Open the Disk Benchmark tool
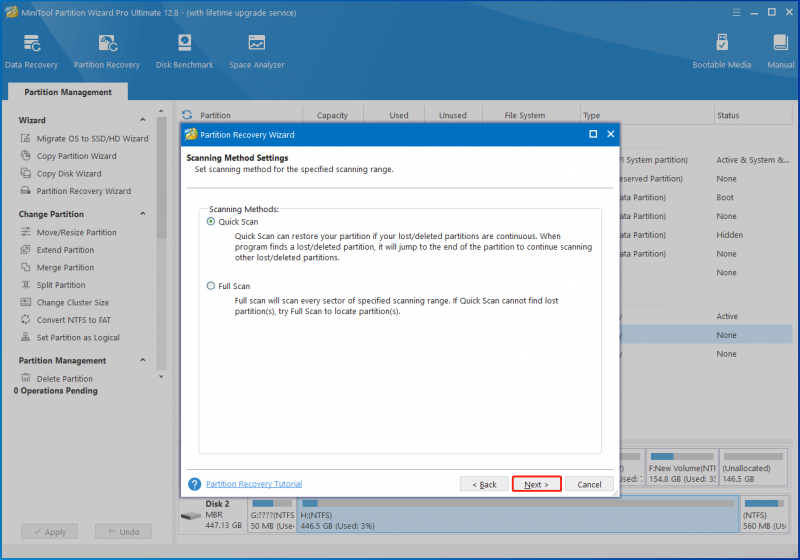800x560 pixels. 184,51
